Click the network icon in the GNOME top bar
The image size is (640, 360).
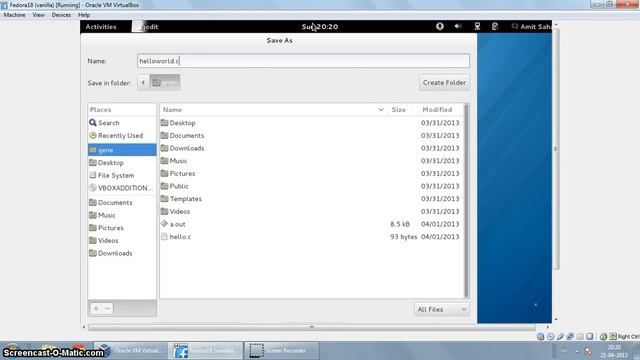click(x=477, y=27)
